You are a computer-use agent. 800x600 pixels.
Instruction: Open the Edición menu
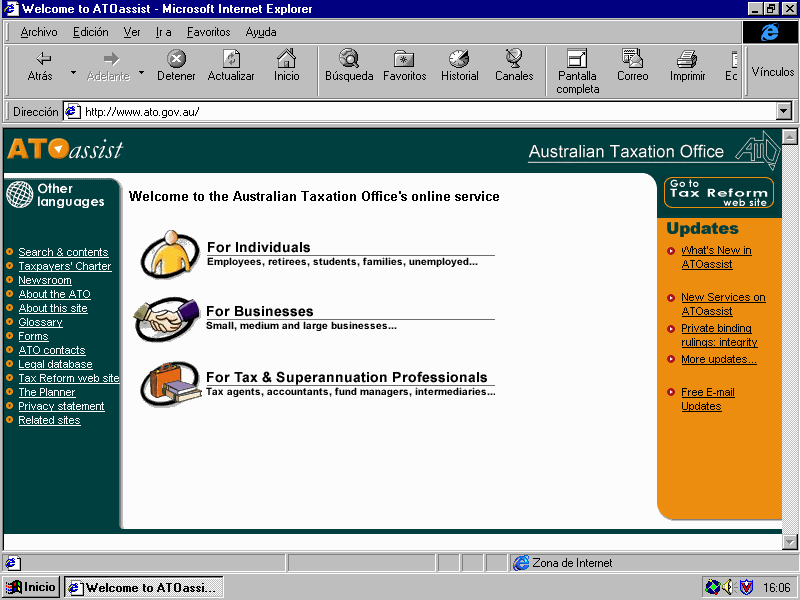90,32
